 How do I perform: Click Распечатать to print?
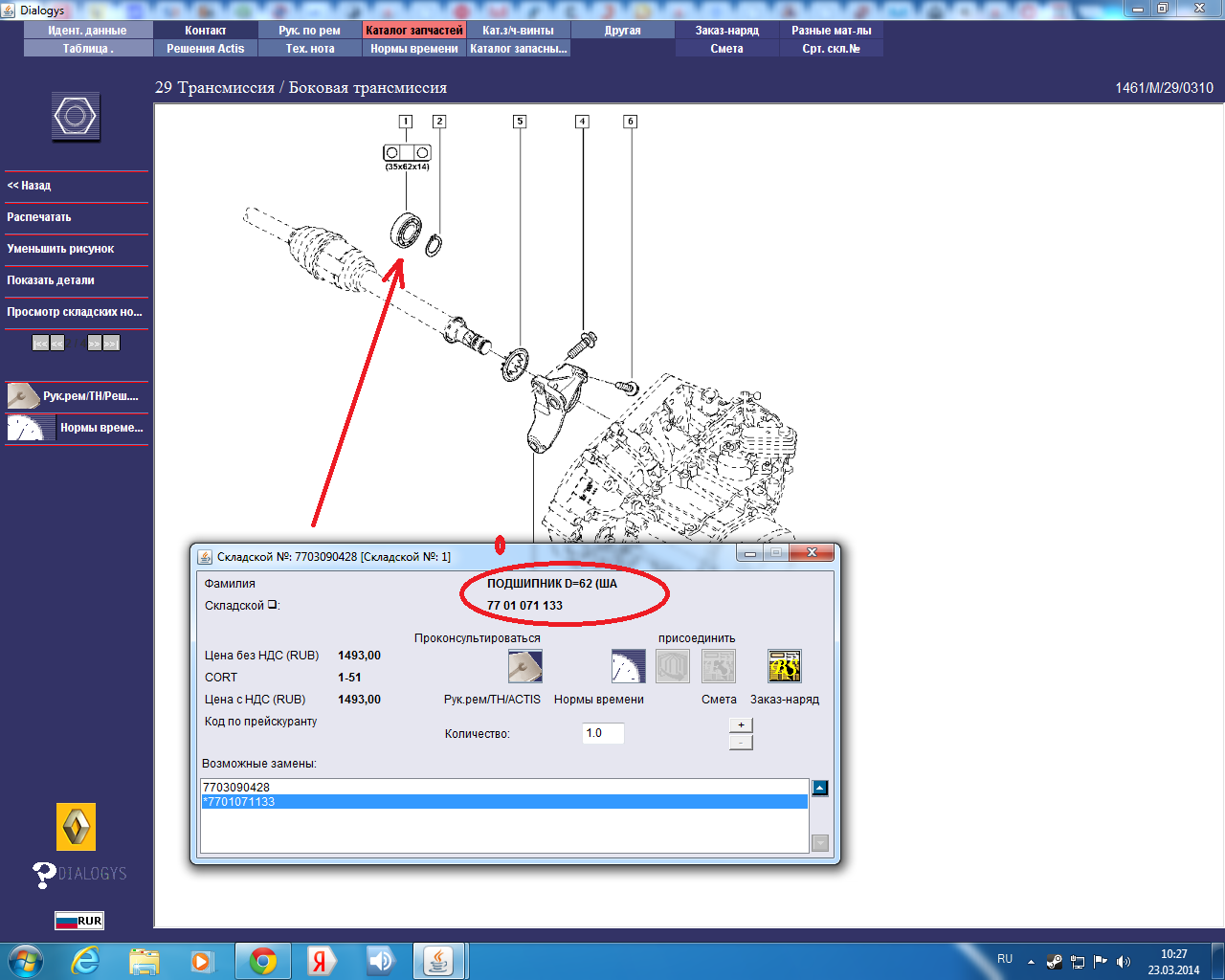tap(77, 217)
